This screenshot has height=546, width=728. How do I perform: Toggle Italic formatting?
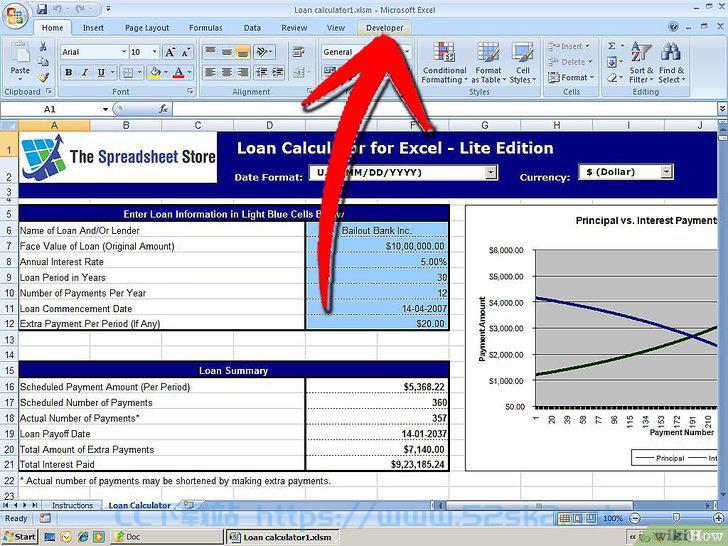pos(84,72)
